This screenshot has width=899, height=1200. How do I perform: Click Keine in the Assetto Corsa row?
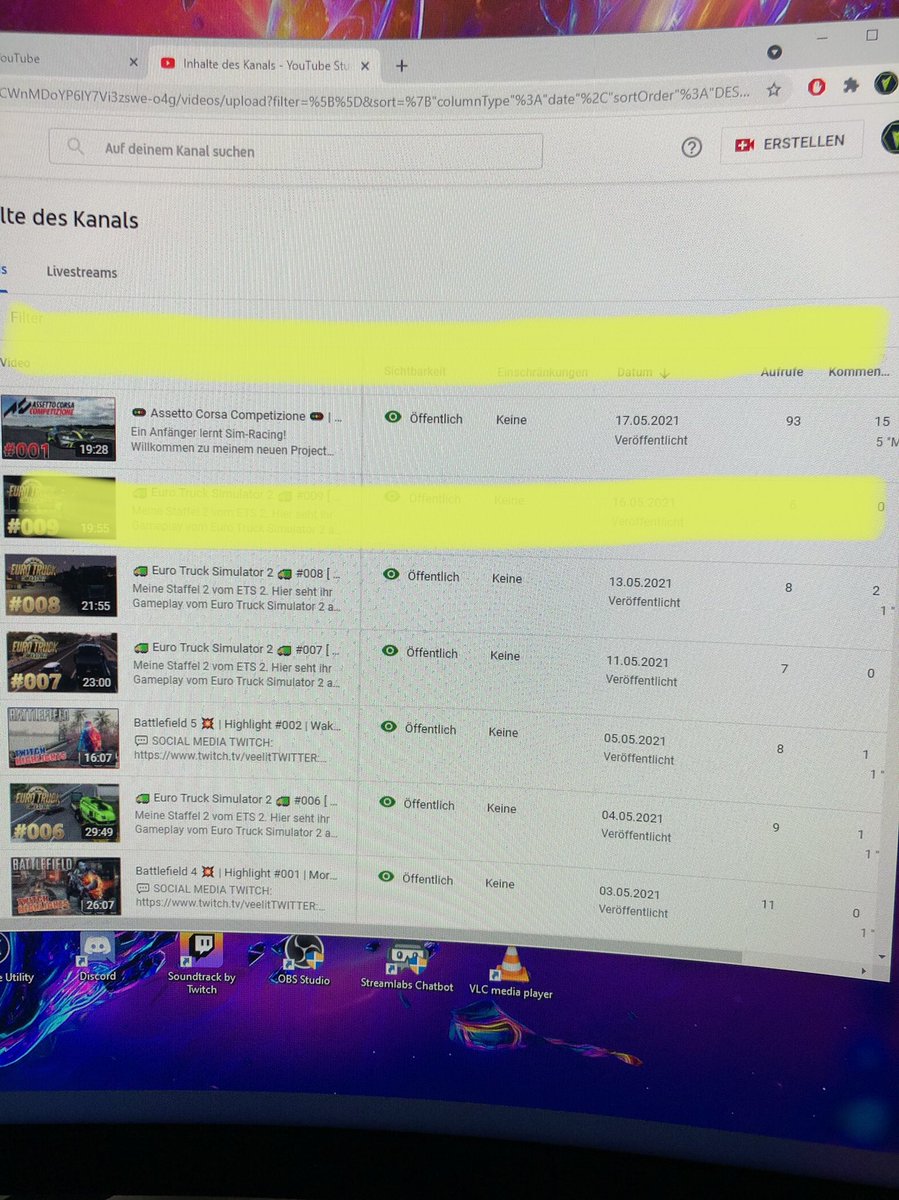[511, 420]
